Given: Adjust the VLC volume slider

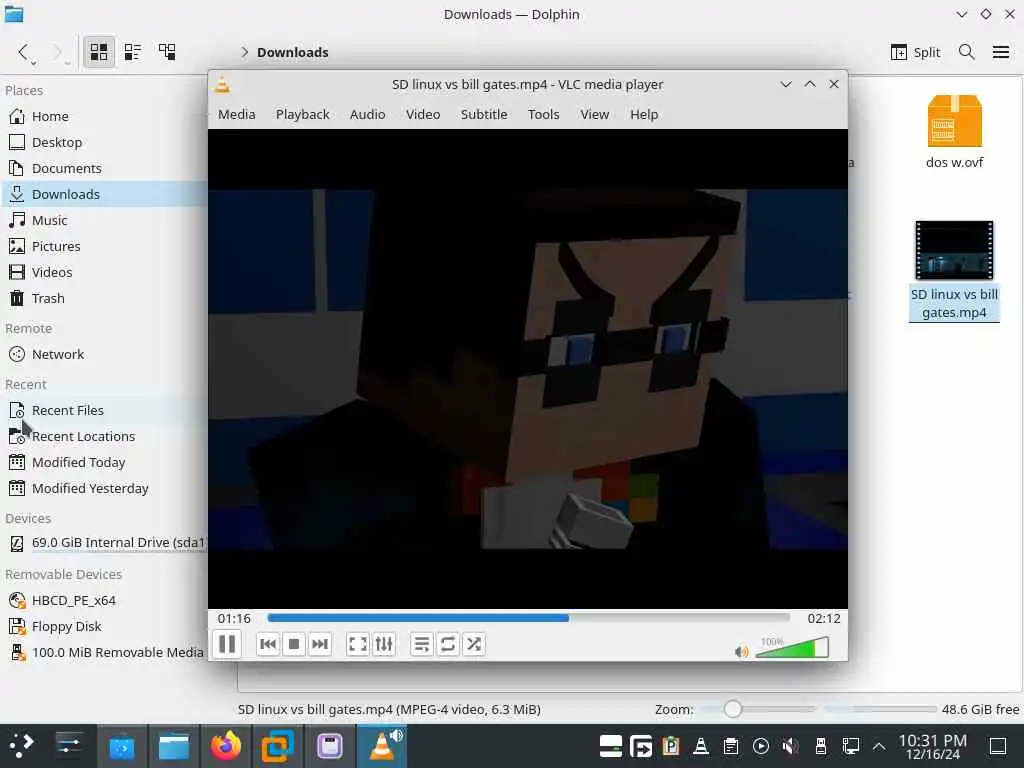Looking at the screenshot, I should coord(792,648).
